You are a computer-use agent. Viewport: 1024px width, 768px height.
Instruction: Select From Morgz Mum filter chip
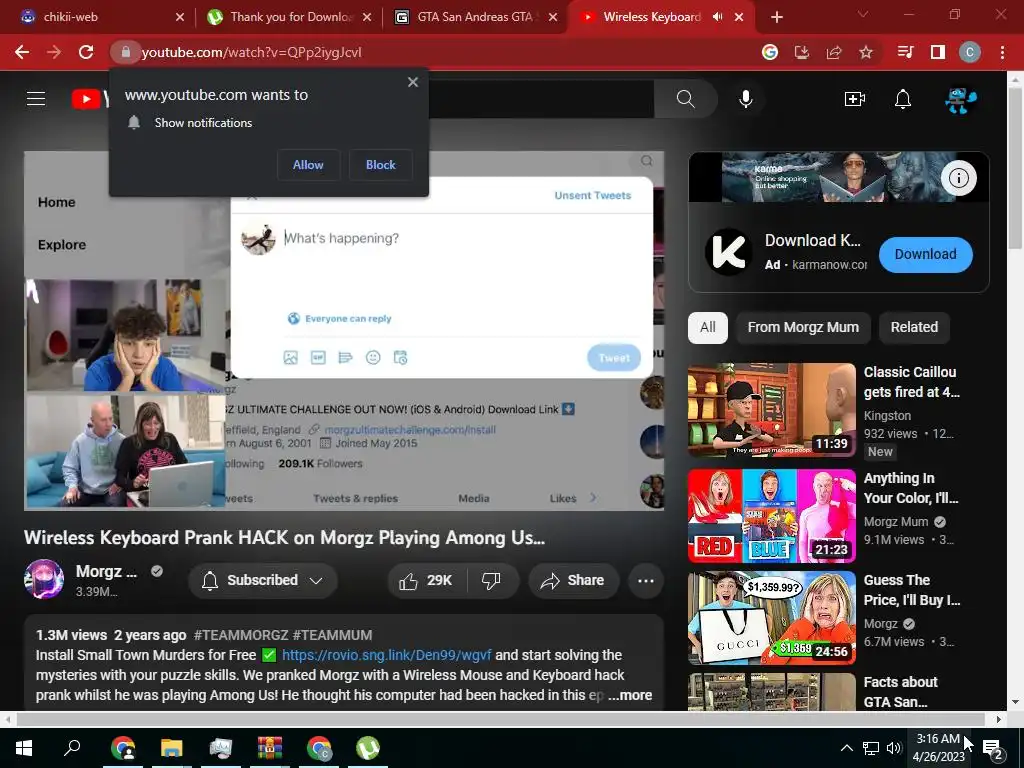pyautogui.click(x=803, y=327)
